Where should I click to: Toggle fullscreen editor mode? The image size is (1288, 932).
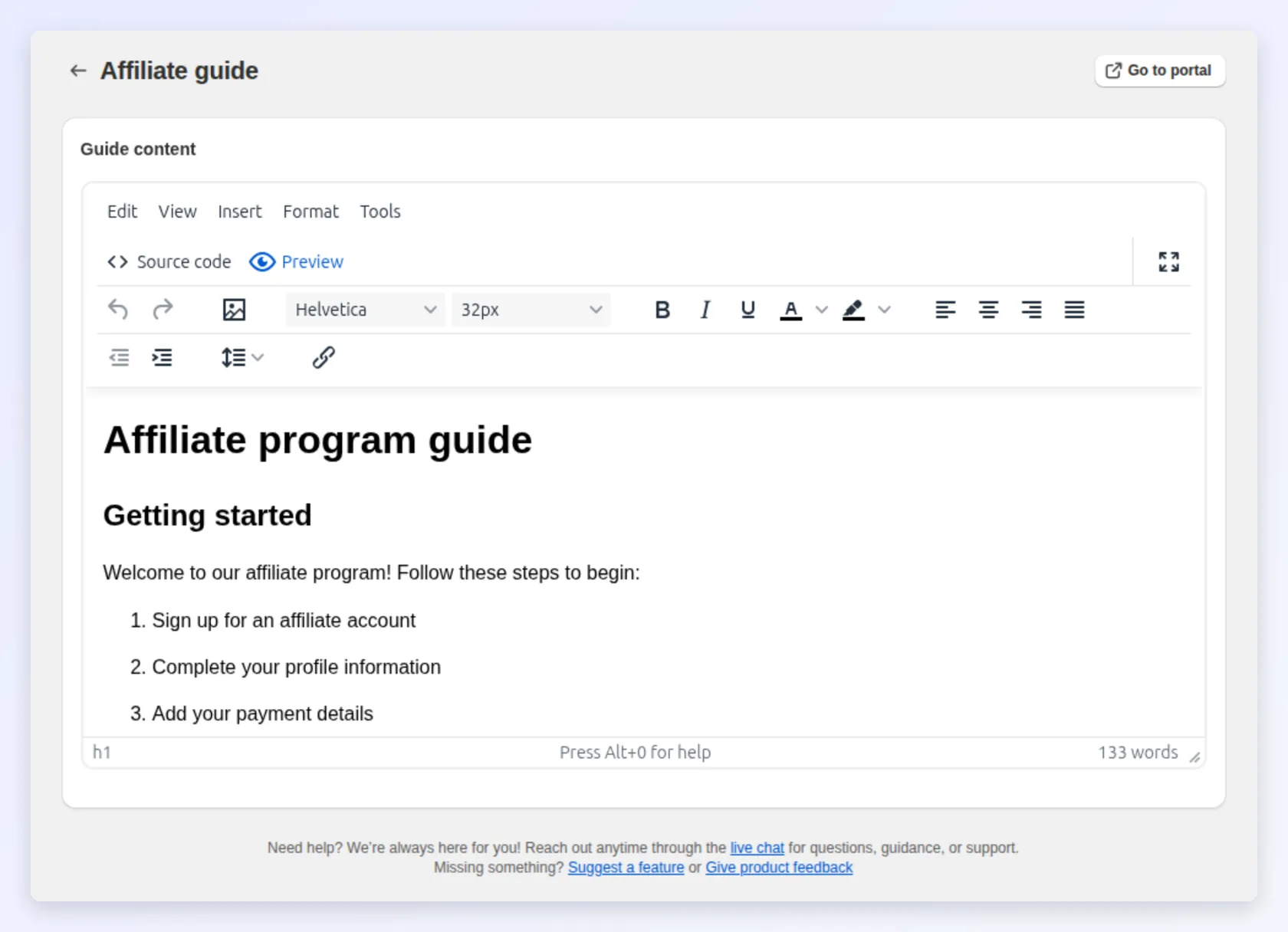click(x=1168, y=262)
